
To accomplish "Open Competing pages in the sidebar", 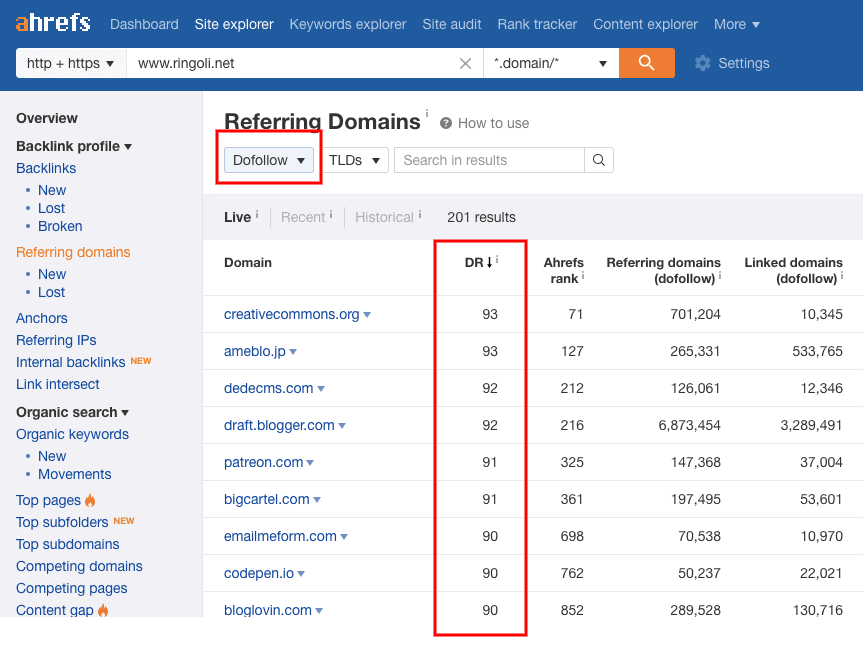I will point(72,588).
